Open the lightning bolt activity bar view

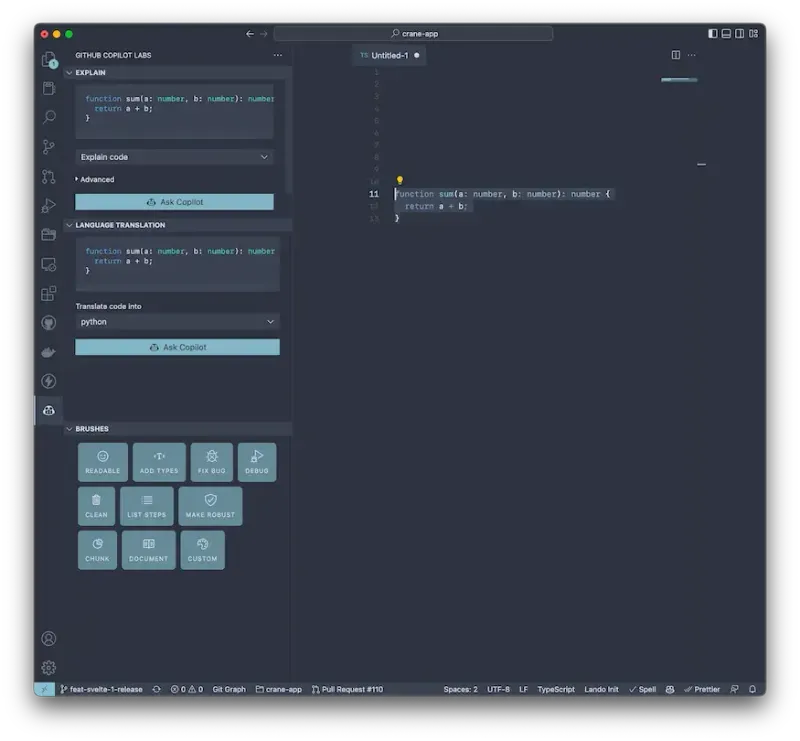click(x=49, y=381)
